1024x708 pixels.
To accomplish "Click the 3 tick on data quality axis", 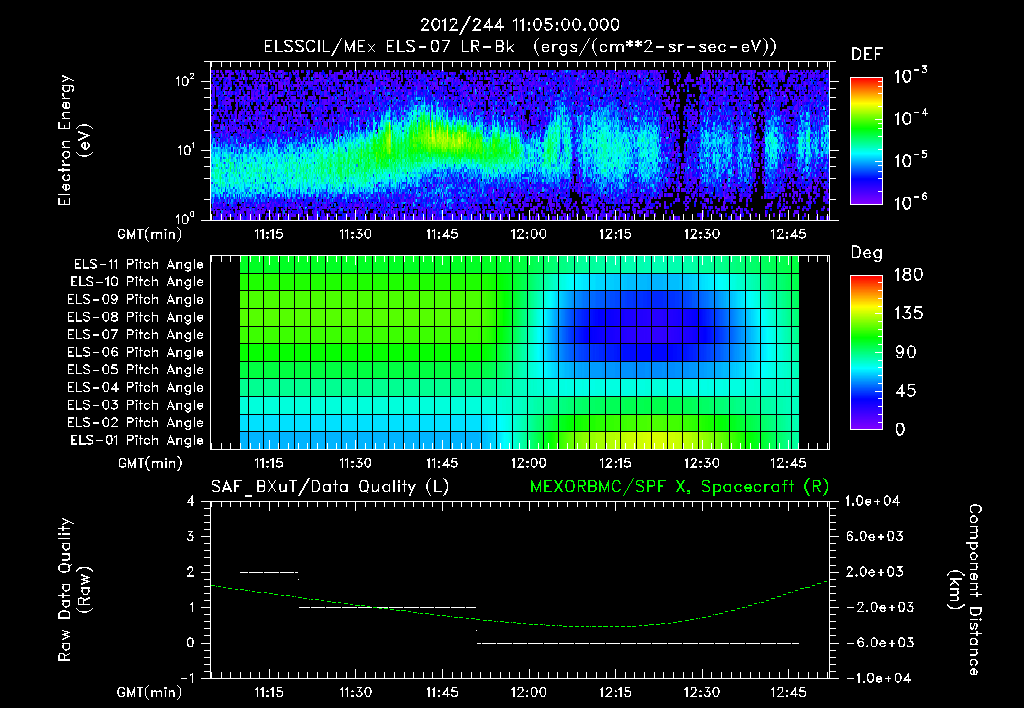I will coord(191,536).
